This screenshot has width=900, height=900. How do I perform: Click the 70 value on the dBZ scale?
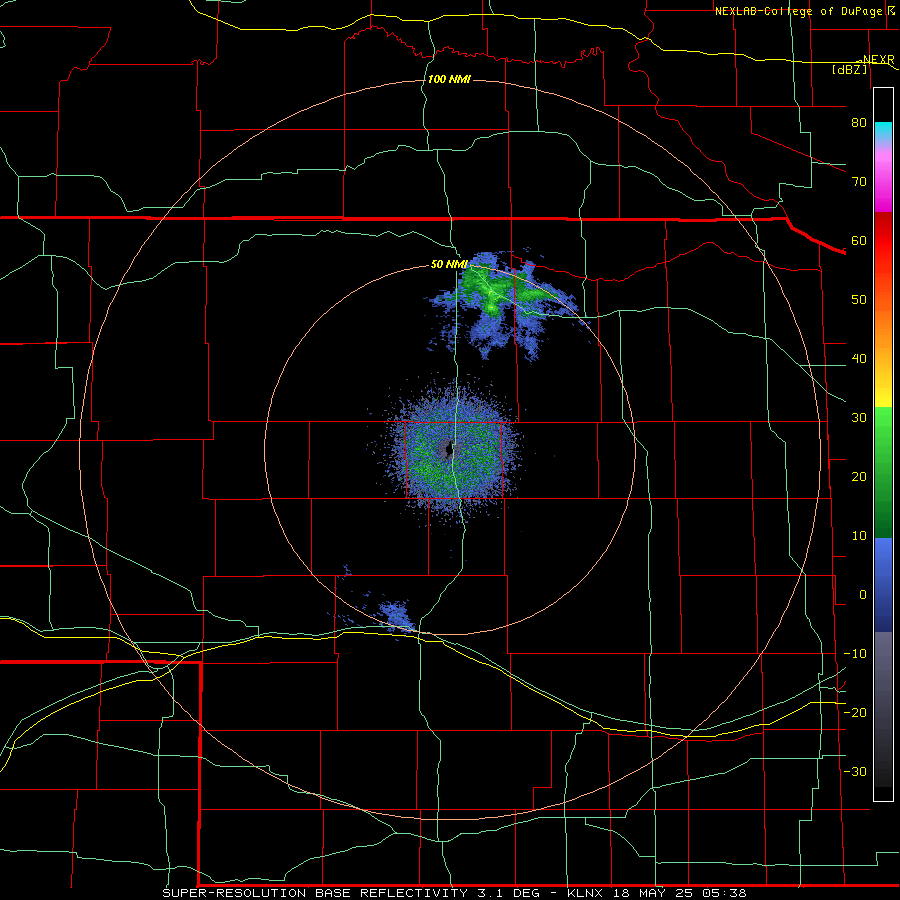coord(859,181)
